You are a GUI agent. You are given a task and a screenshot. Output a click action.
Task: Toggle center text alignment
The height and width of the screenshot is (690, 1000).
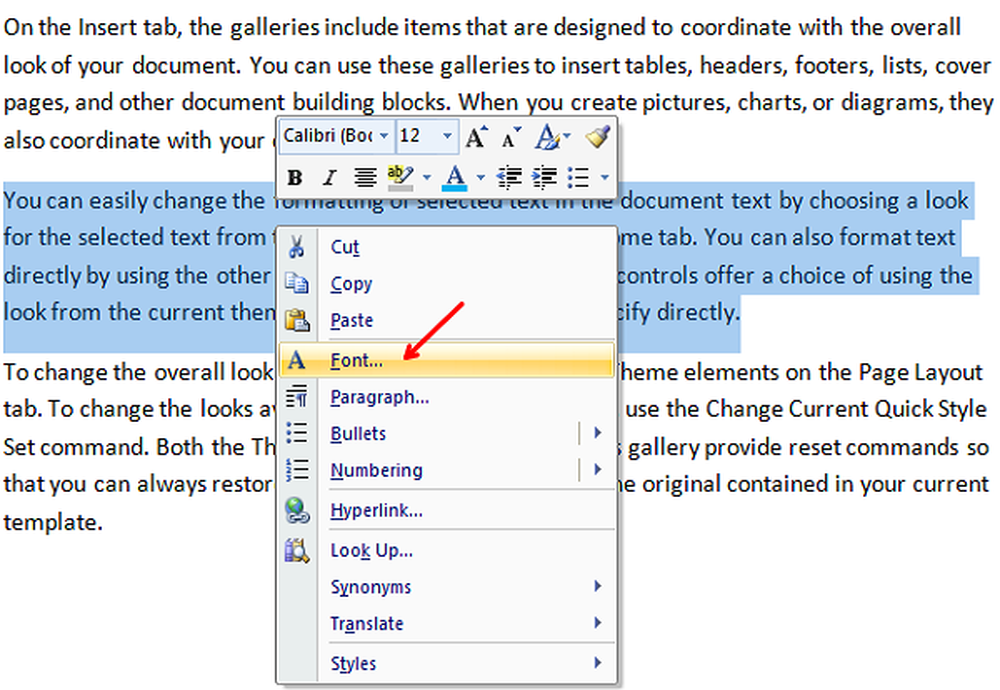point(365,178)
